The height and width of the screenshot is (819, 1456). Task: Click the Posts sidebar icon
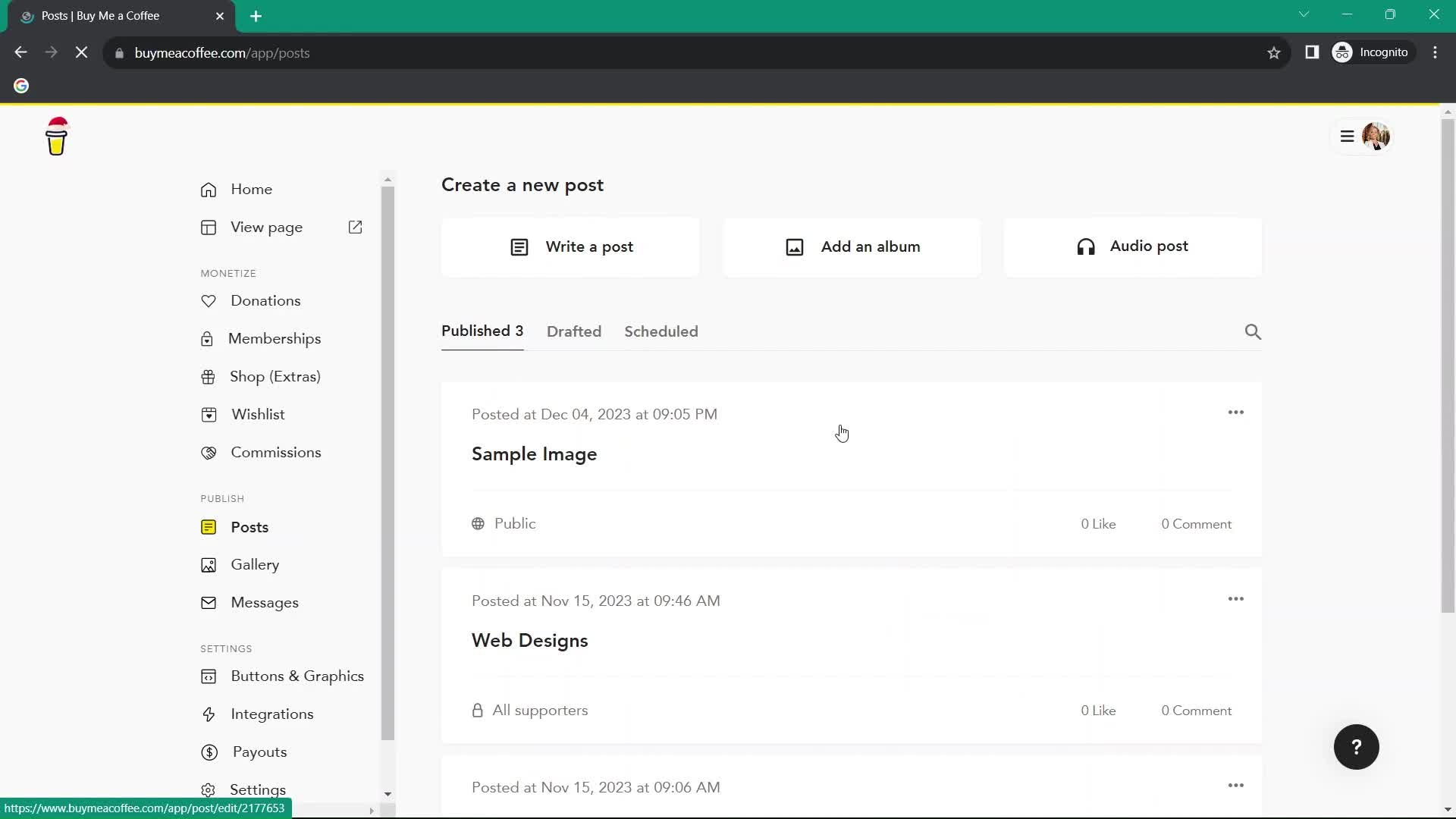209,527
